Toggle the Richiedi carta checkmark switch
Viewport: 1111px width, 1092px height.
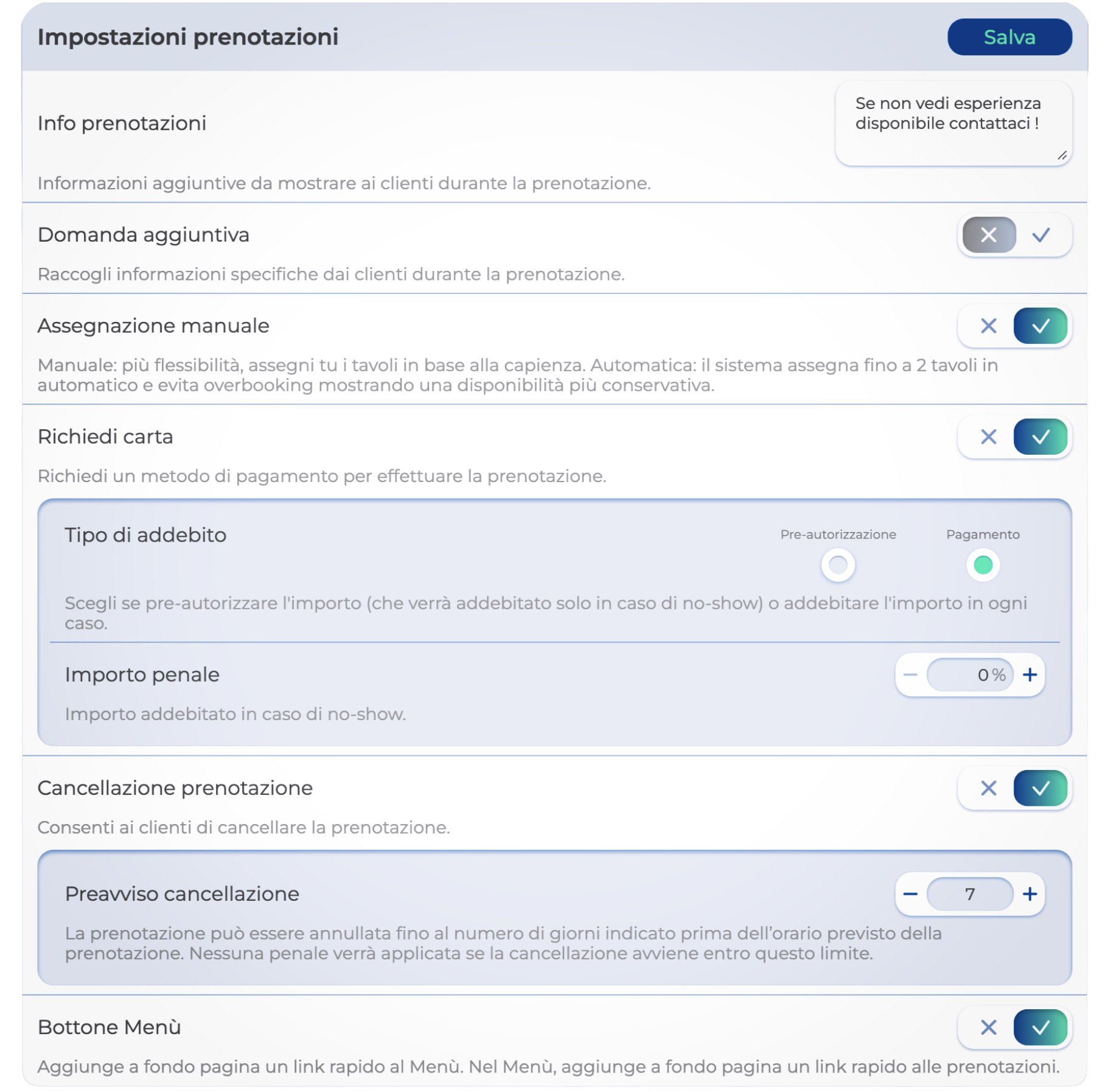[x=1040, y=437]
